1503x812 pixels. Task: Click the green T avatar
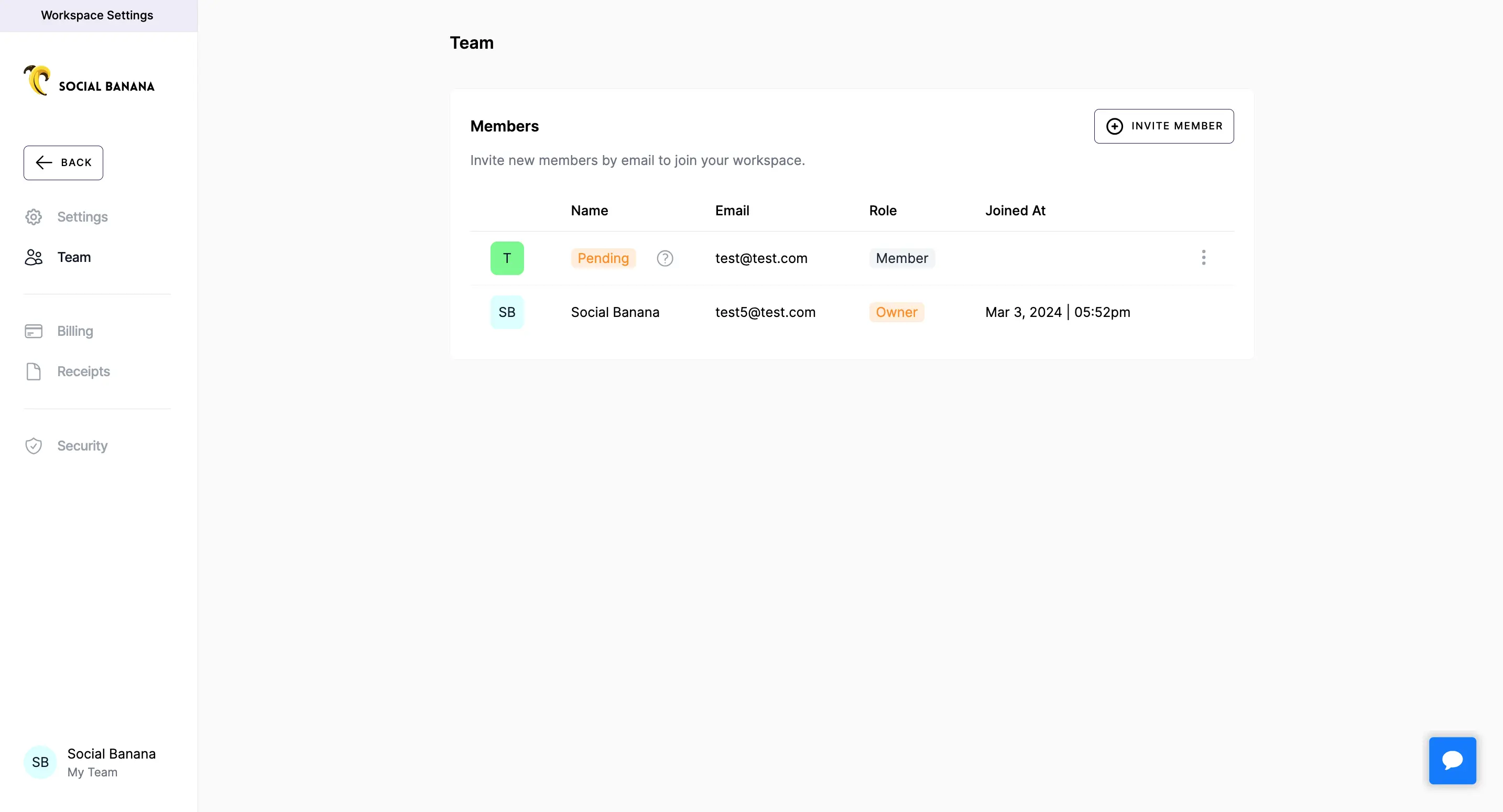(506, 258)
